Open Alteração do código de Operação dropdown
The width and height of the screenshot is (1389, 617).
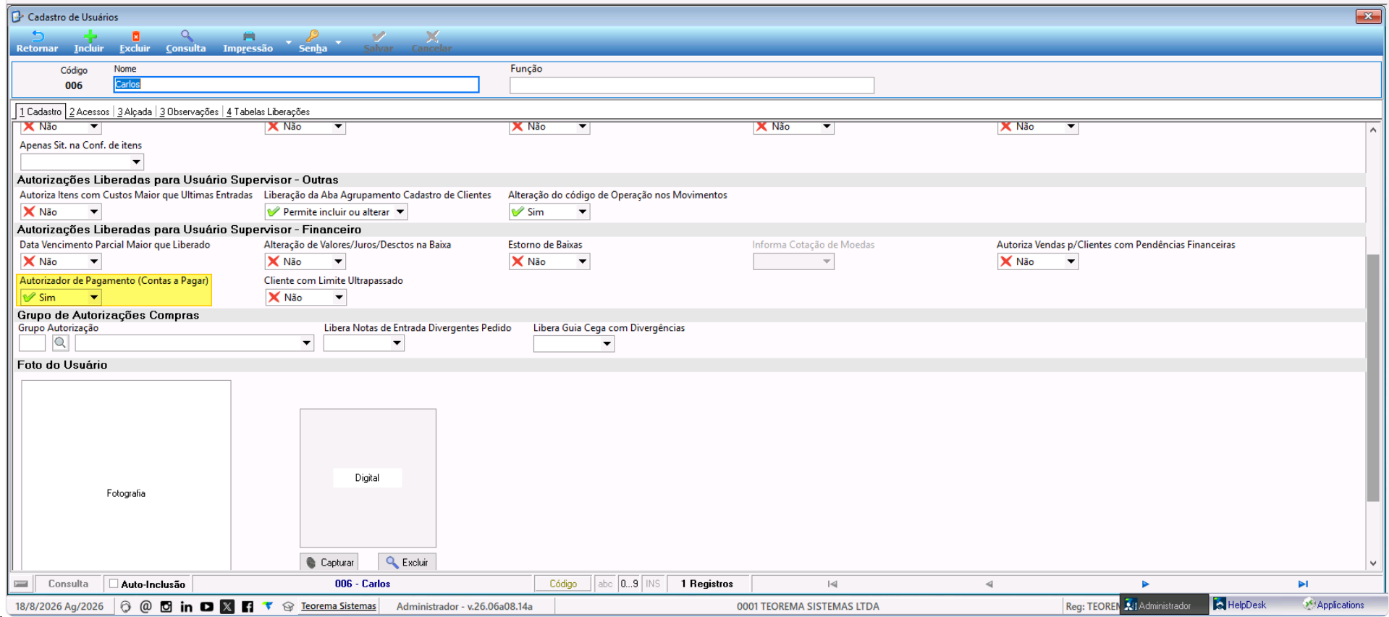[583, 212]
